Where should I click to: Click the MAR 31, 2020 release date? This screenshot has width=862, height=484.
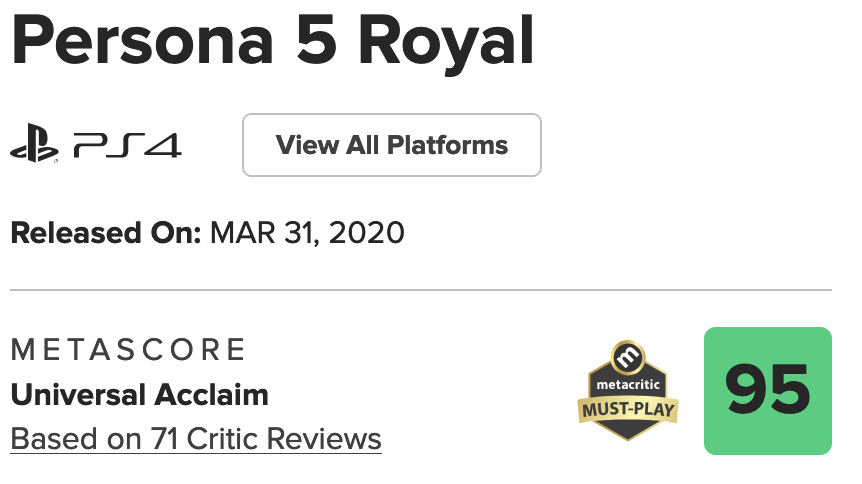[308, 233]
